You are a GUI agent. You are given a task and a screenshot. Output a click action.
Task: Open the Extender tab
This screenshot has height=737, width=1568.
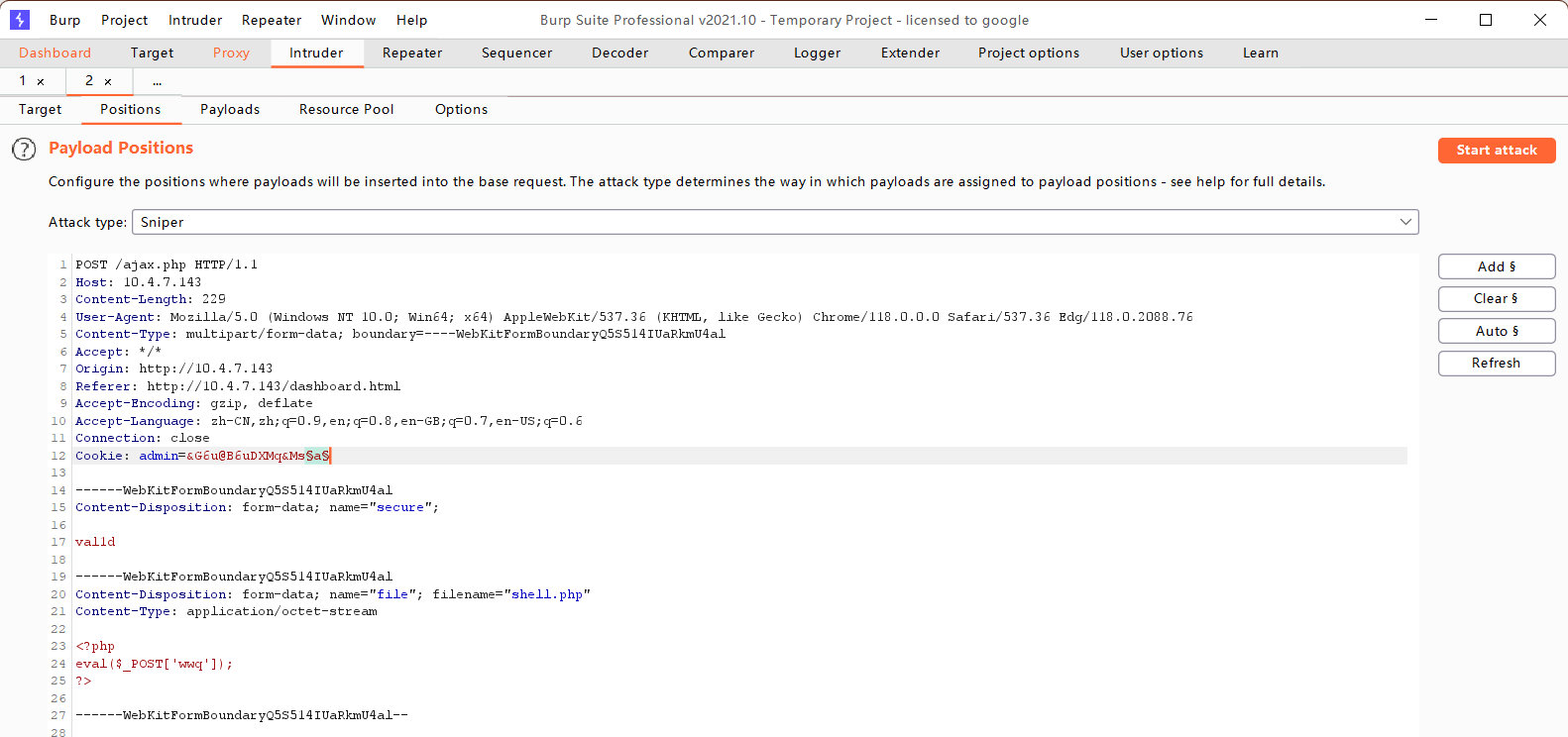(910, 53)
